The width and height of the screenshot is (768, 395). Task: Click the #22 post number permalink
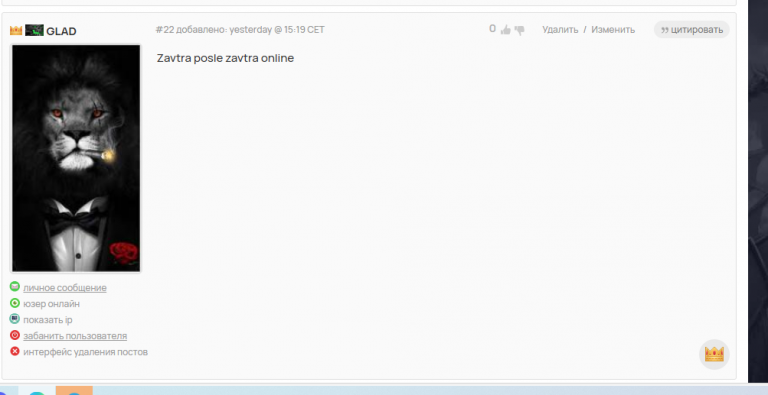point(165,29)
